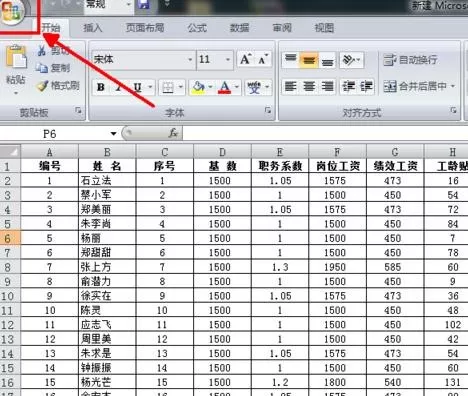Select cell with name 张上方
The image size is (468, 396).
tap(107, 267)
